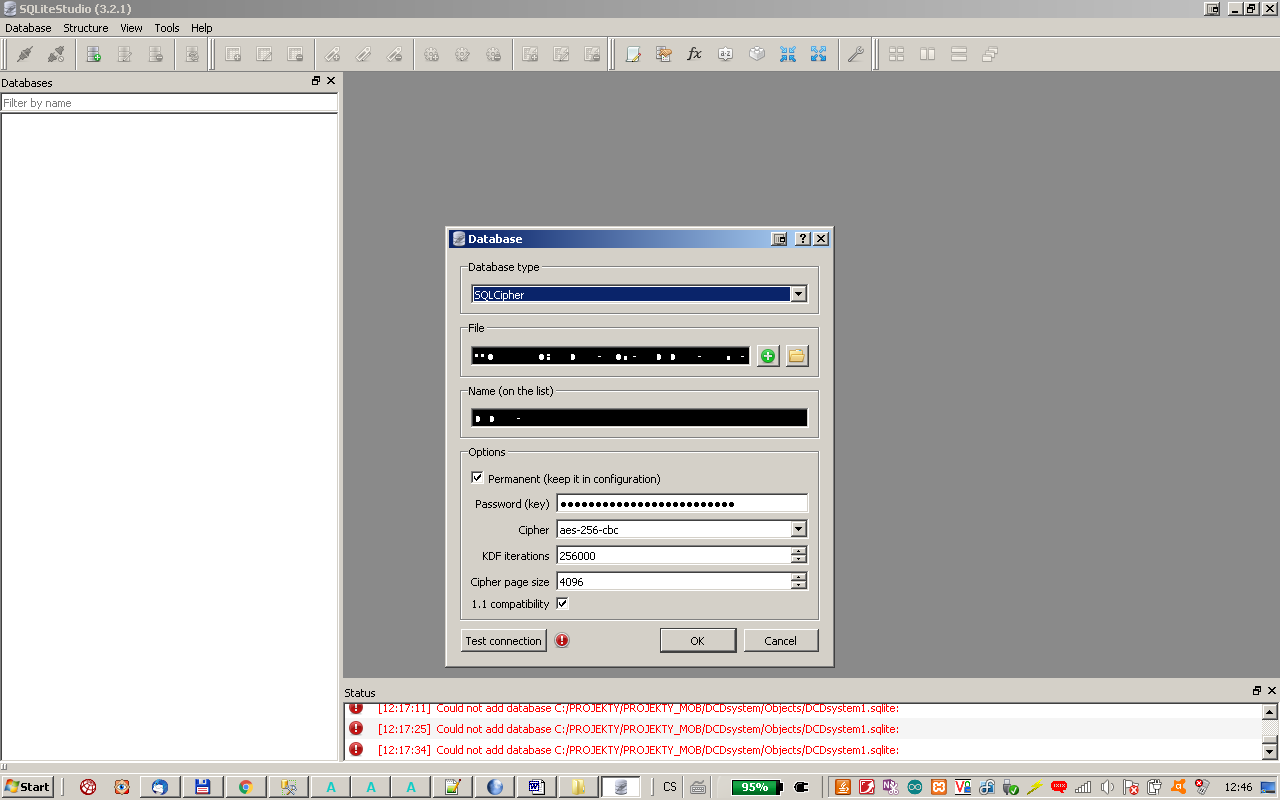Viewport: 1280px width, 800px height.
Task: Click the Windows Start button
Action: tap(27, 787)
